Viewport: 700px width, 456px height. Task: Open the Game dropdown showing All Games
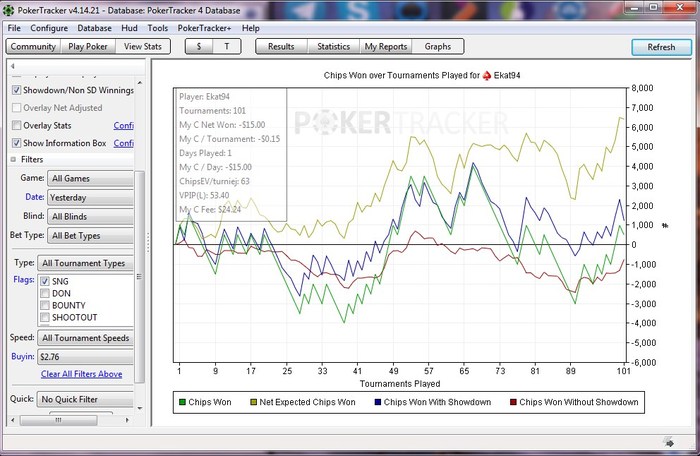click(90, 179)
